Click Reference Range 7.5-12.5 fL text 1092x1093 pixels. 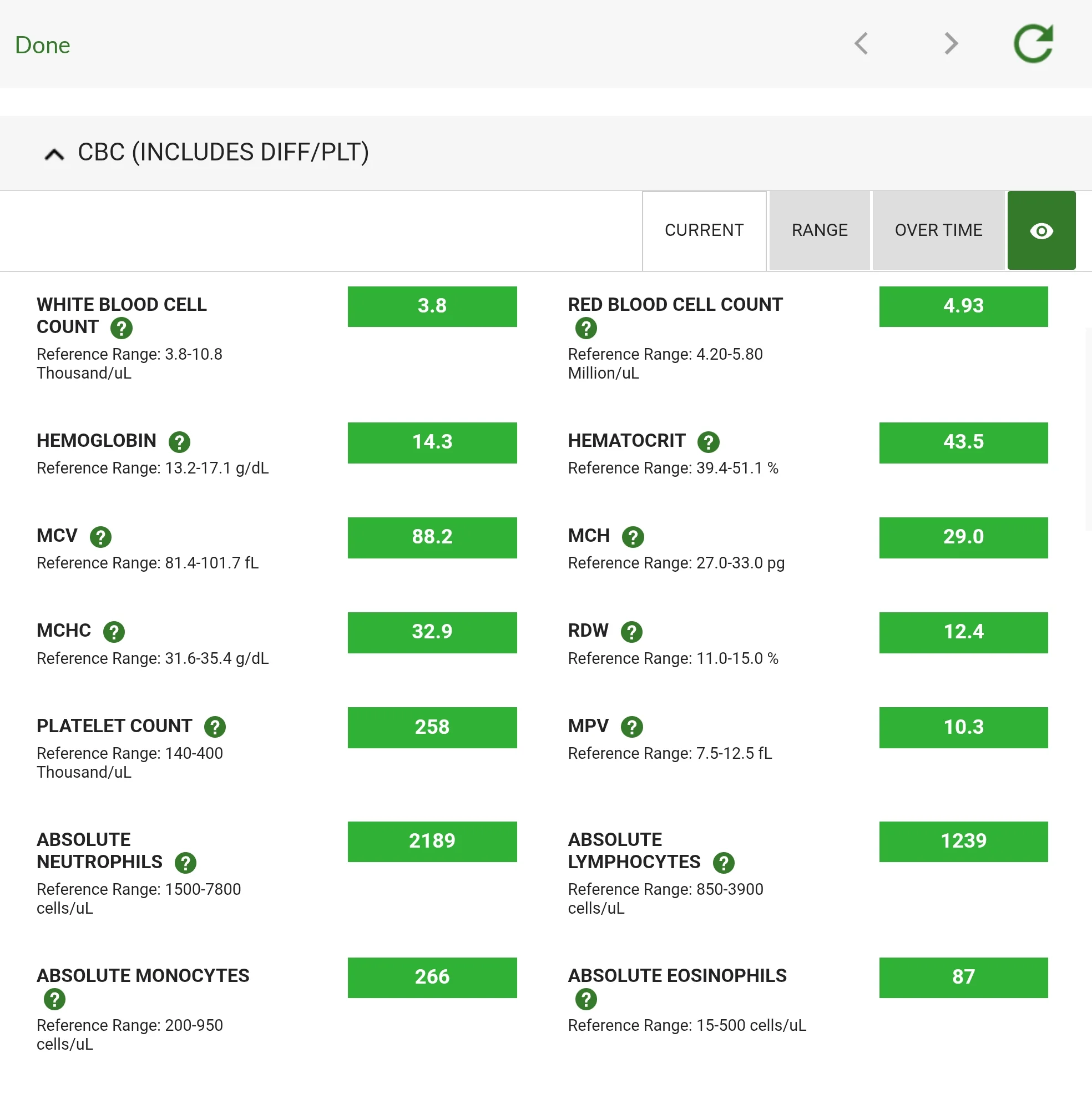tap(670, 754)
